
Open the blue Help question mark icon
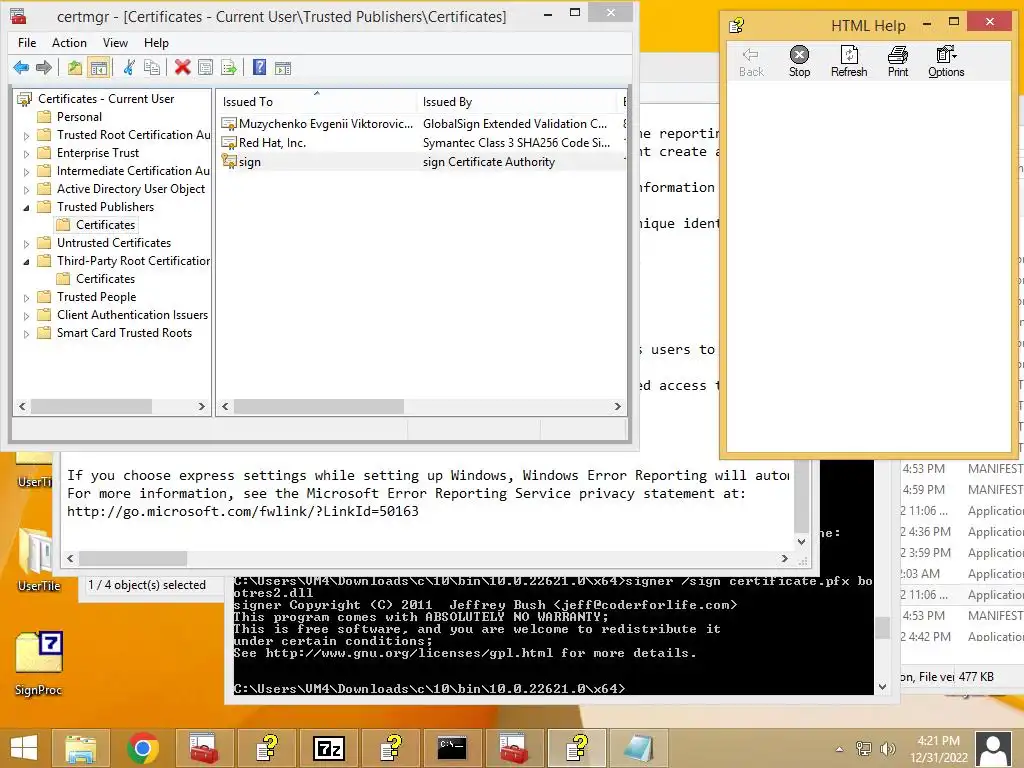click(x=259, y=67)
